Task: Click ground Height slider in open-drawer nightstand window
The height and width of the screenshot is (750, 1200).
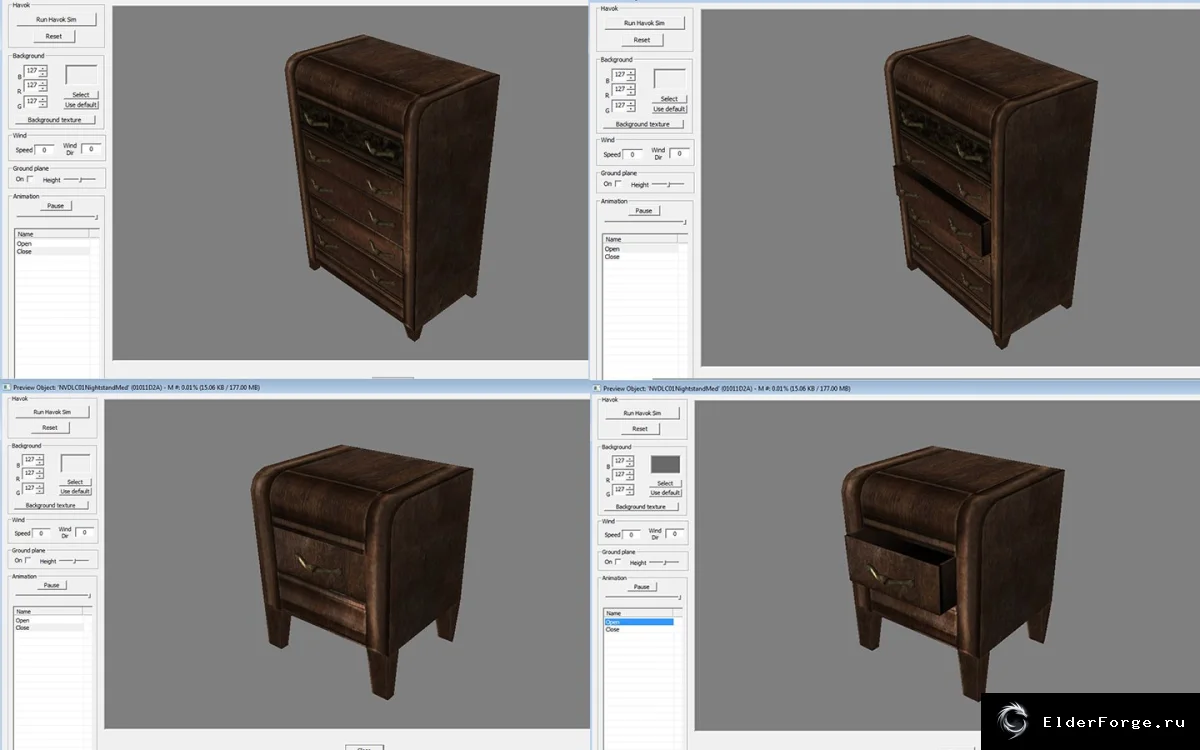Action: click(x=665, y=562)
